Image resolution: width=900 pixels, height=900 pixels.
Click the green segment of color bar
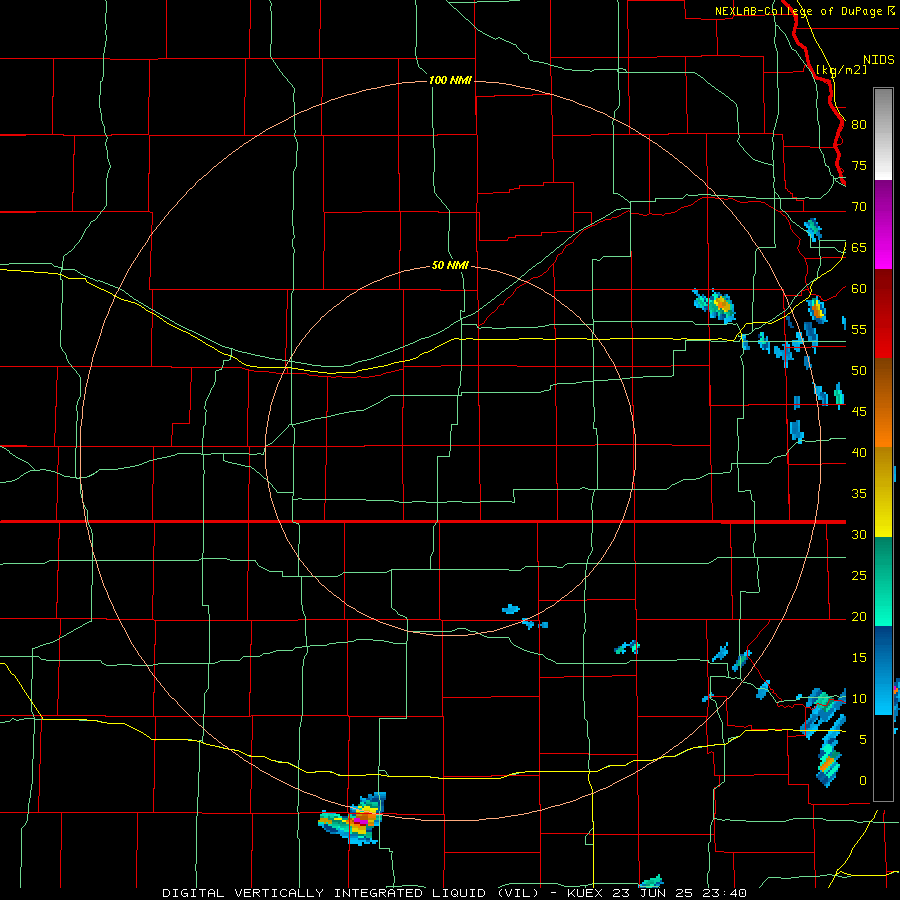(883, 581)
